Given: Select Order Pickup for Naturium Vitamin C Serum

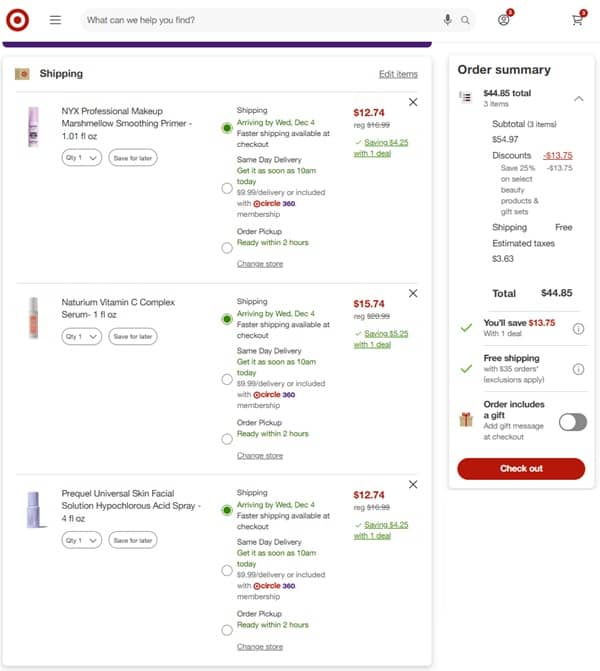Looking at the screenshot, I should 227,438.
